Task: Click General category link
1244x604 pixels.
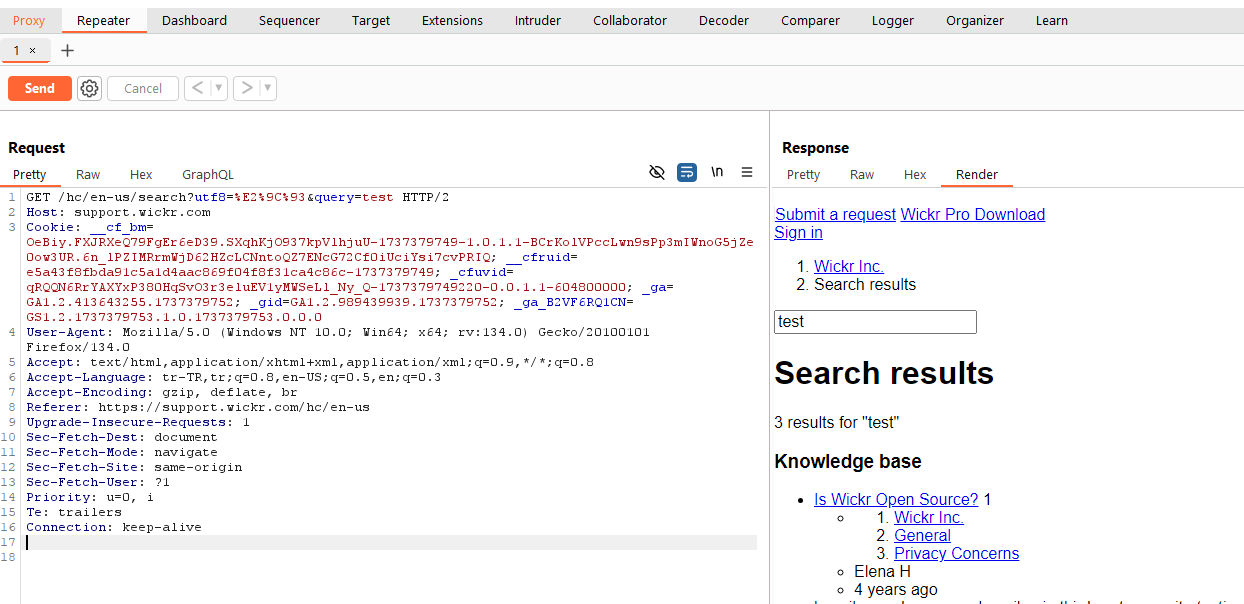Action: 922,535
